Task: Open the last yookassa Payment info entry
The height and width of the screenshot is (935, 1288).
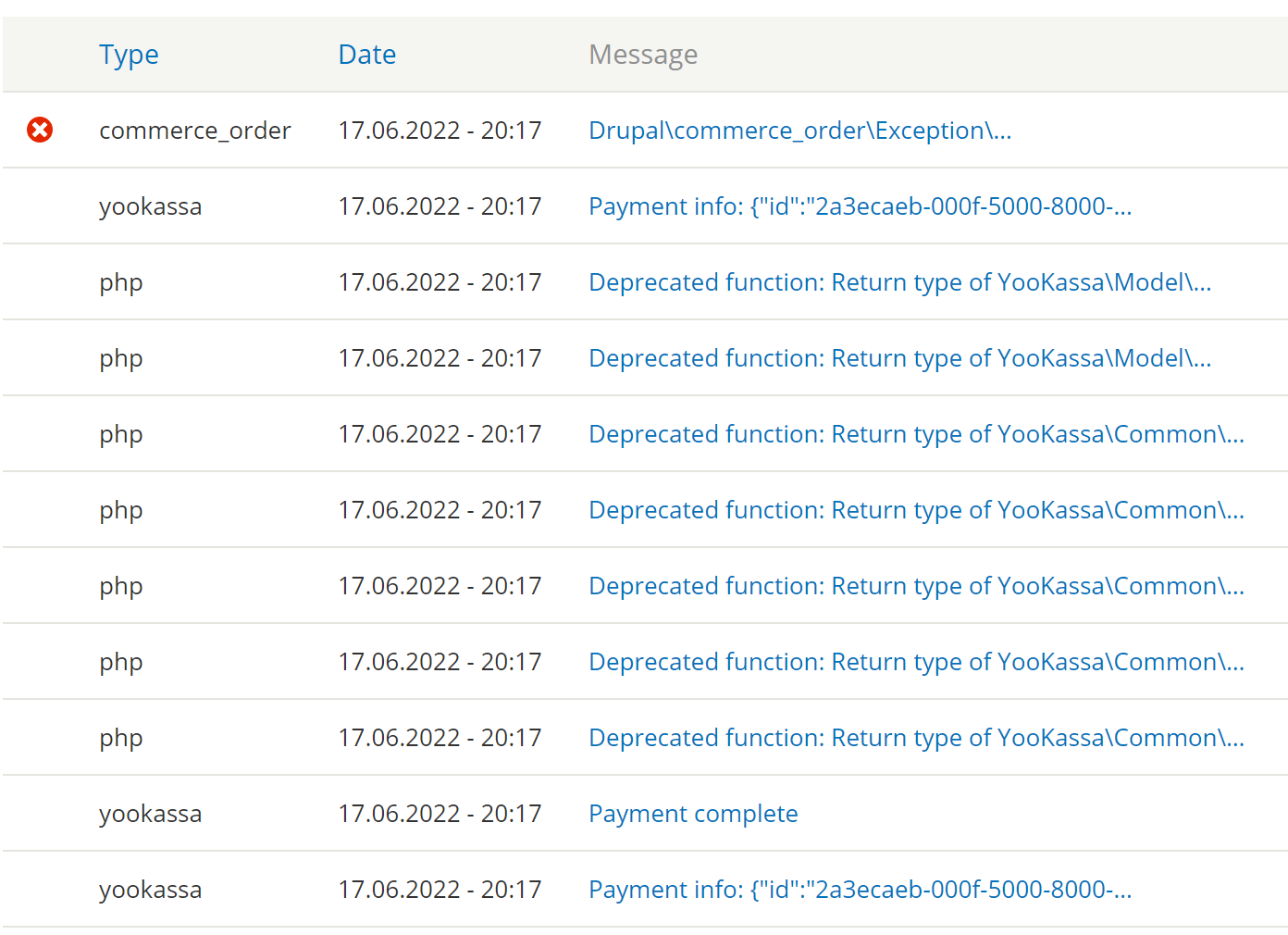Action: click(860, 889)
